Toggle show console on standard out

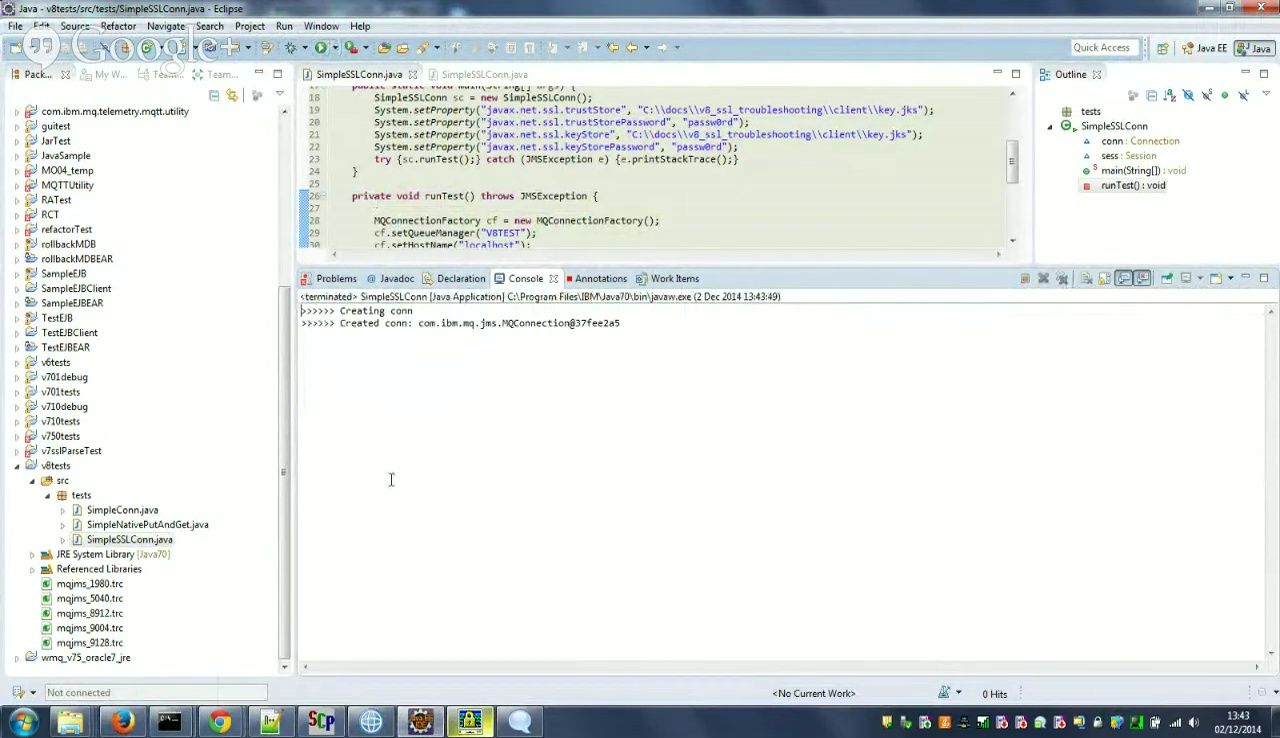[x=1124, y=278]
